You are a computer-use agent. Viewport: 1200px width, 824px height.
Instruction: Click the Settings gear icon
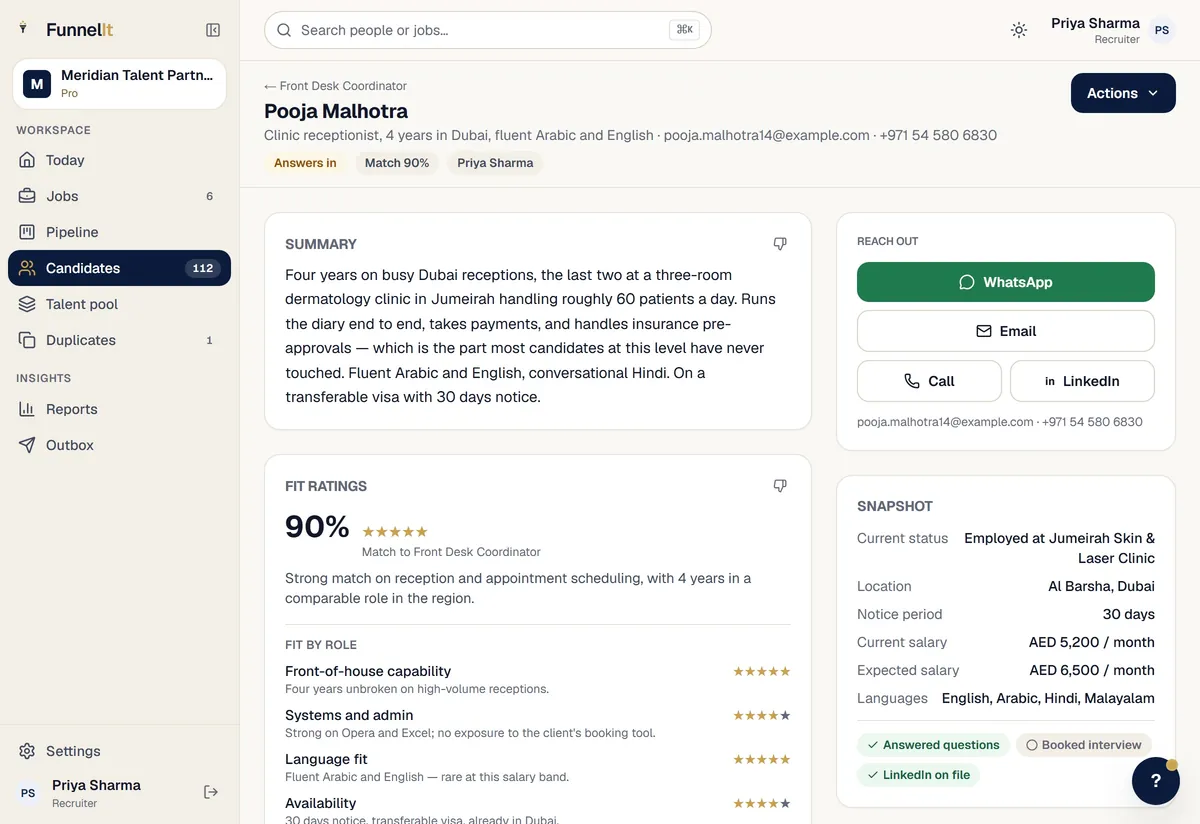coord(27,751)
